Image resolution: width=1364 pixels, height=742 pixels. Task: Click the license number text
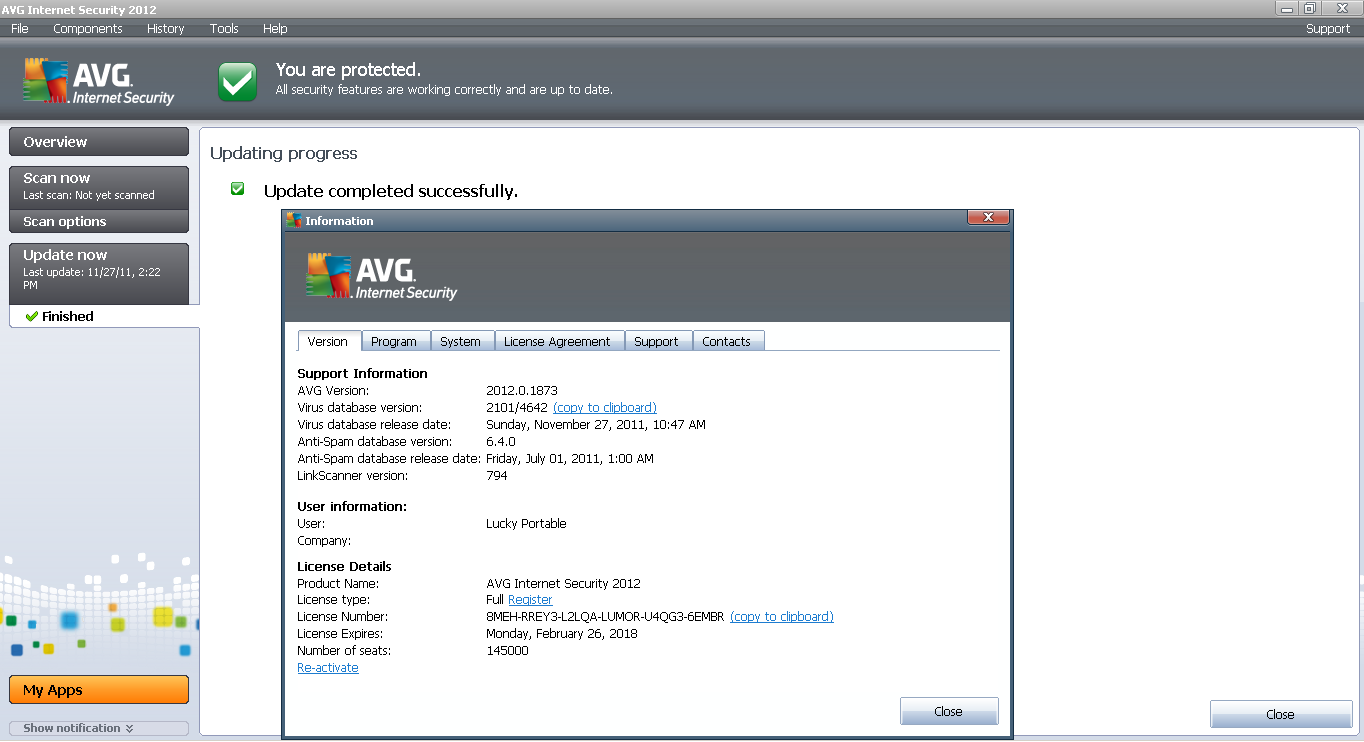coord(605,617)
